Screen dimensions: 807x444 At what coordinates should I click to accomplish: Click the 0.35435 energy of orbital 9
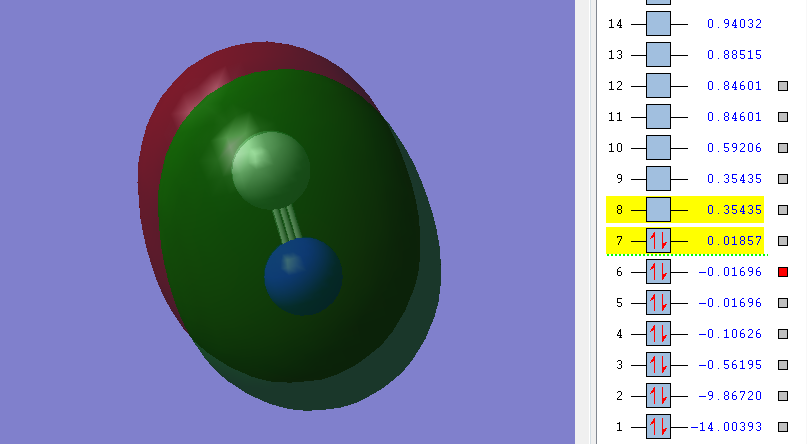pos(734,179)
